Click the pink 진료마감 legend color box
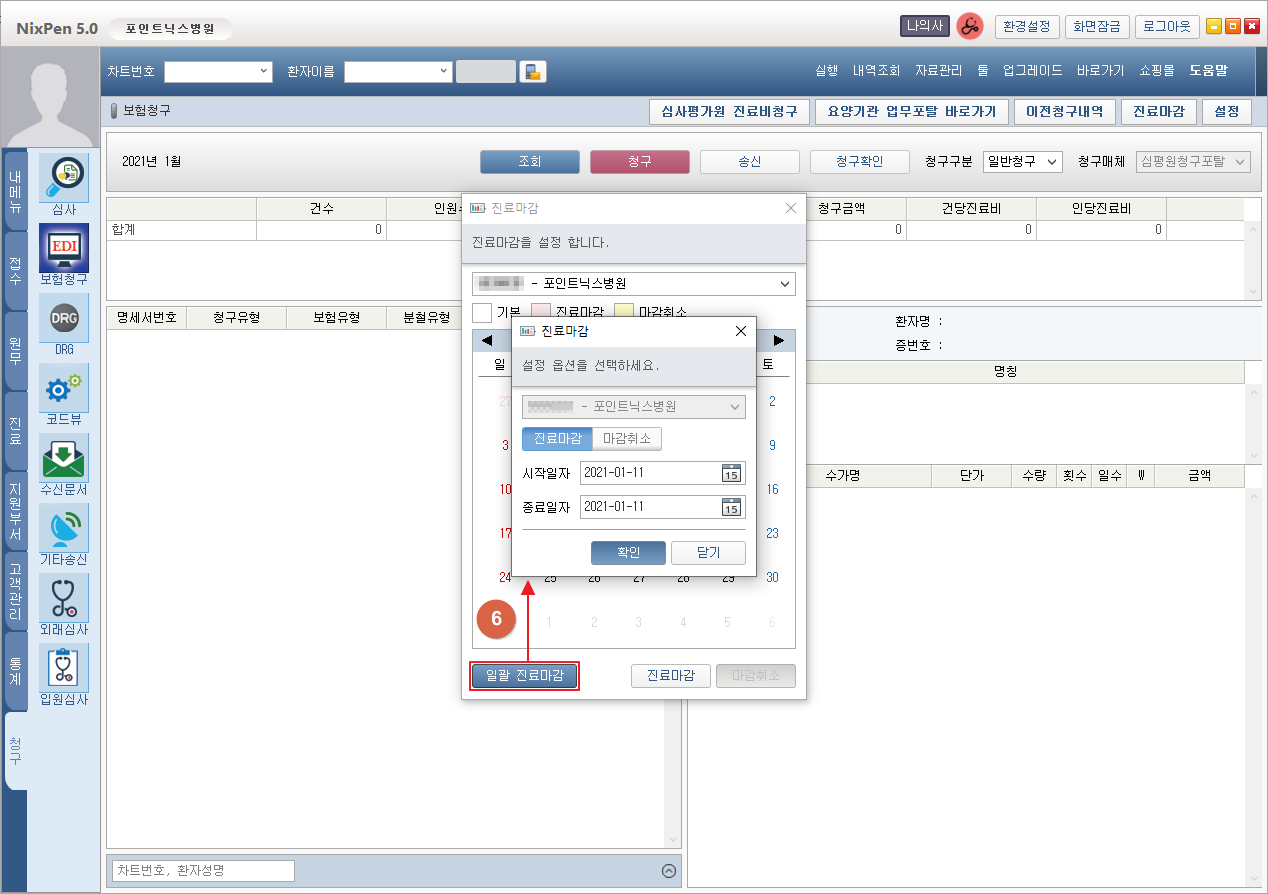 (x=541, y=313)
